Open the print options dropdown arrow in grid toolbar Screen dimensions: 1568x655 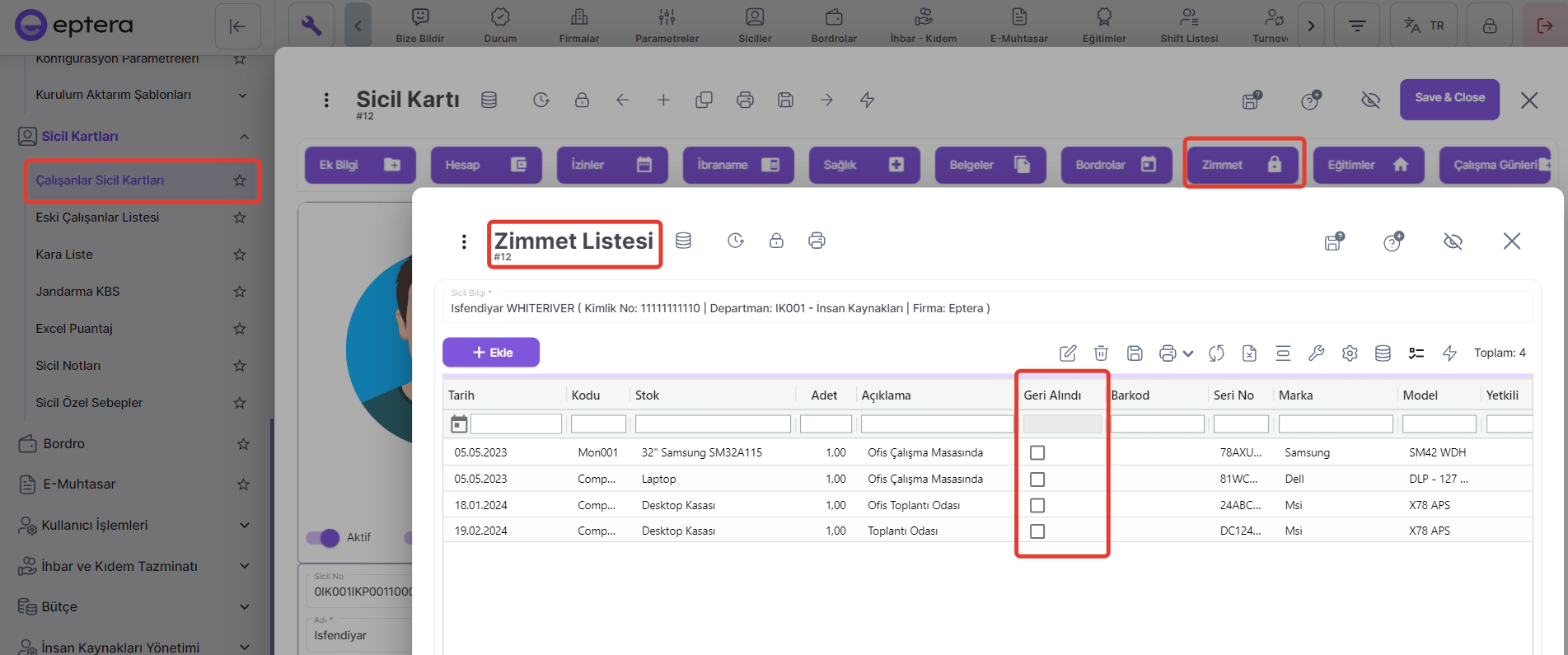pos(1188,353)
